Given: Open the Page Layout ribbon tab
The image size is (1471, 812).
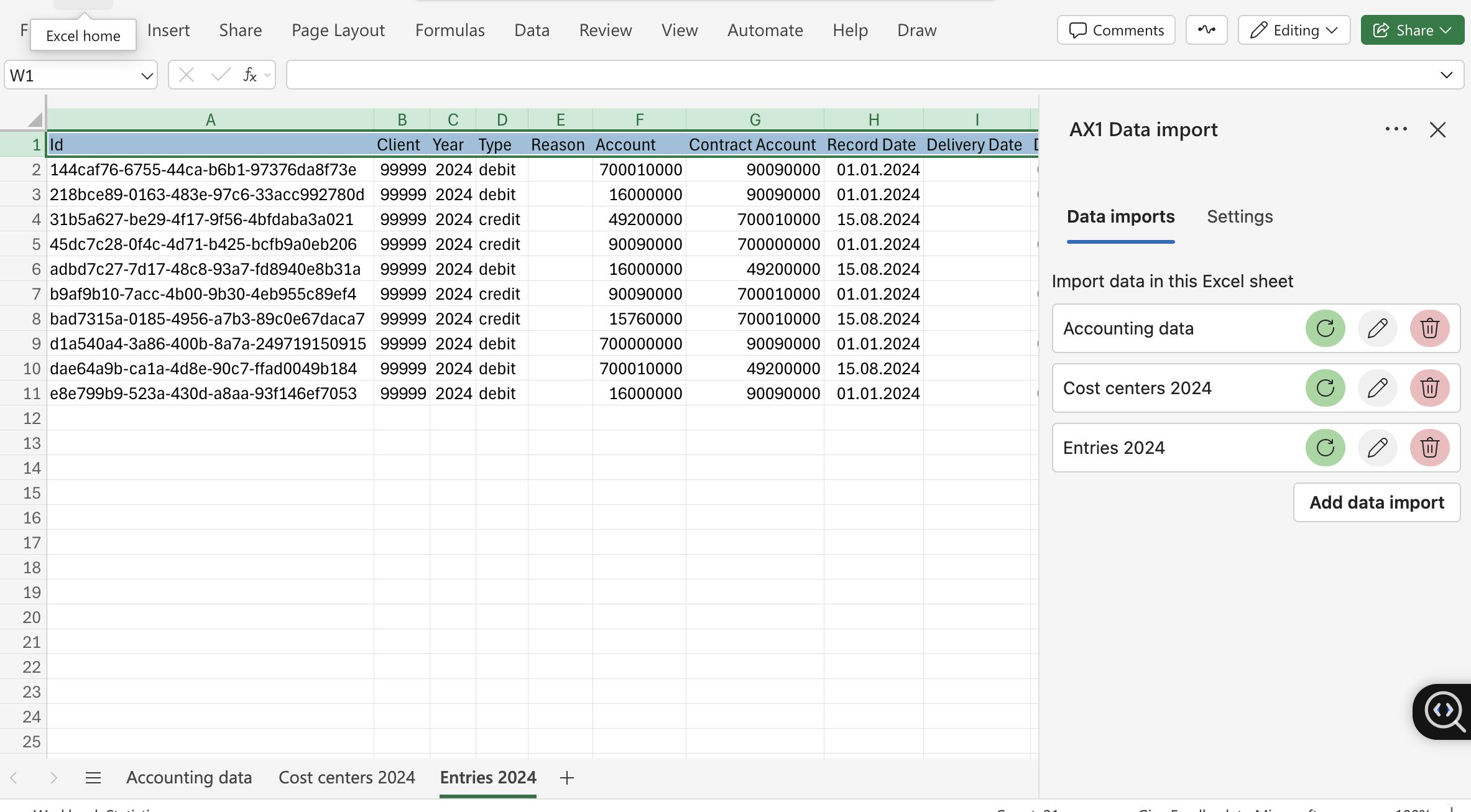Looking at the screenshot, I should 338,30.
